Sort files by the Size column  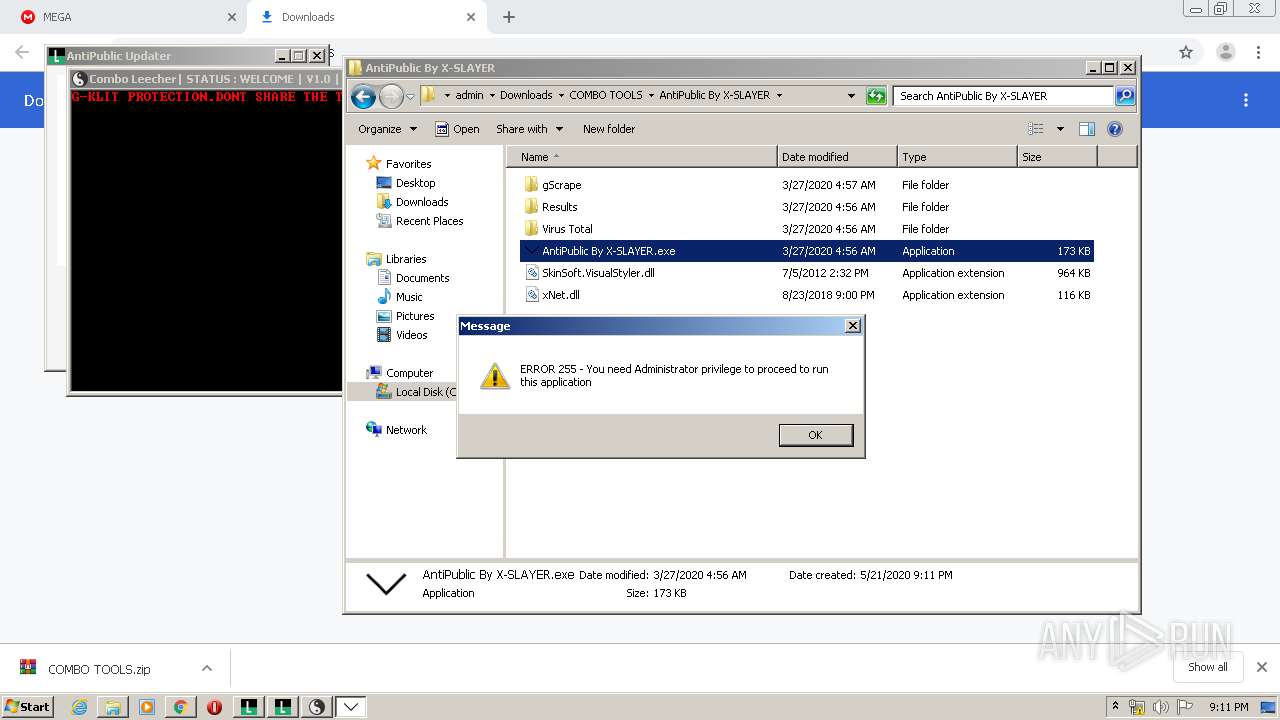[1057, 157]
